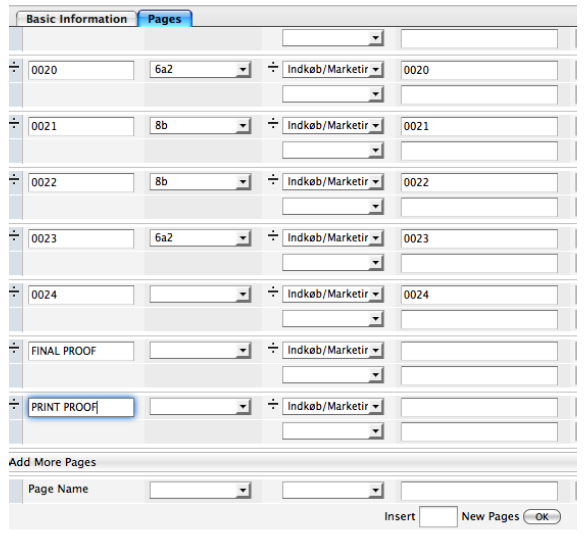Image resolution: width=588 pixels, height=535 pixels.
Task: Expand the Indkøb/Marketing dropdown in row 0022
Action: click(x=333, y=182)
